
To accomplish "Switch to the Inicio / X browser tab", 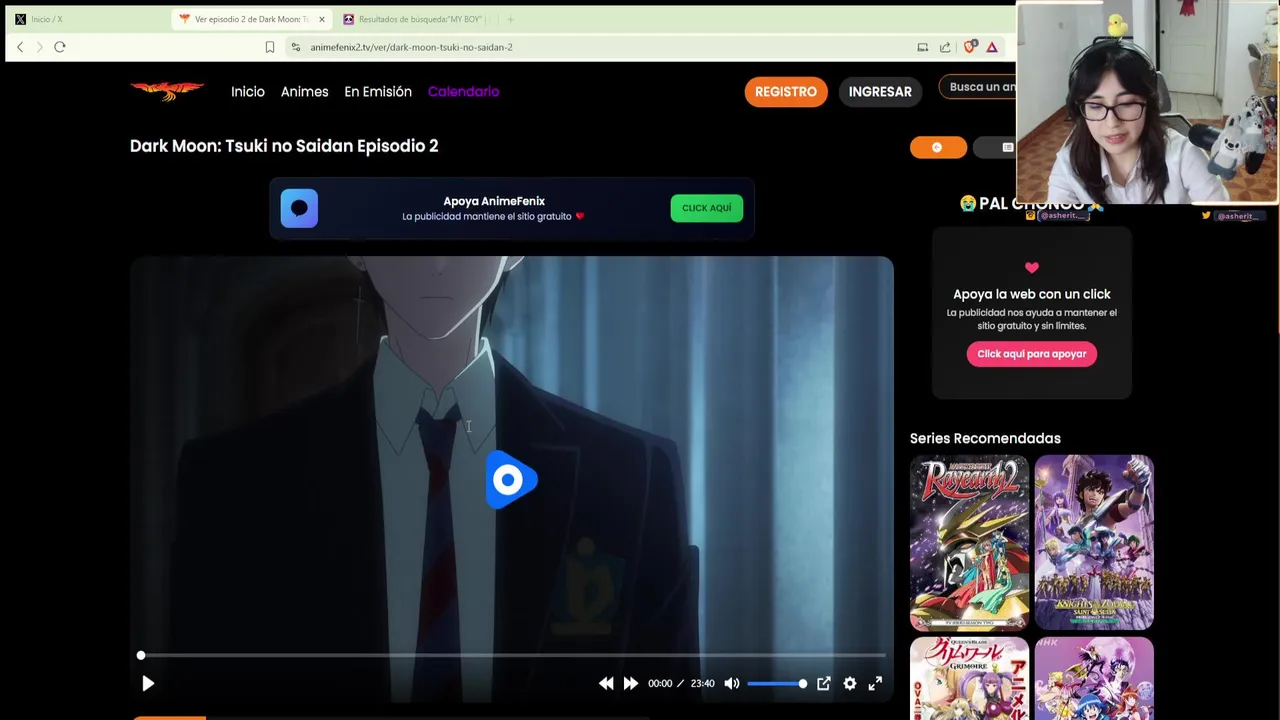I will pyautogui.click(x=85, y=19).
